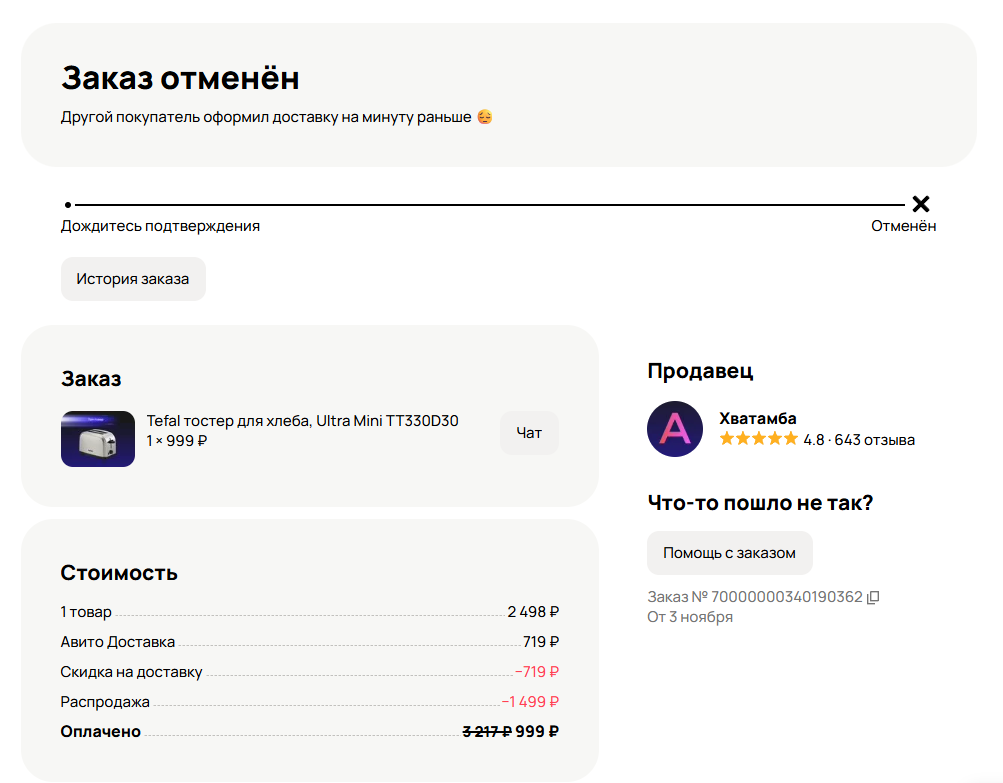Click the Авито Доставка cost row
1003x783 pixels.
[118, 642]
